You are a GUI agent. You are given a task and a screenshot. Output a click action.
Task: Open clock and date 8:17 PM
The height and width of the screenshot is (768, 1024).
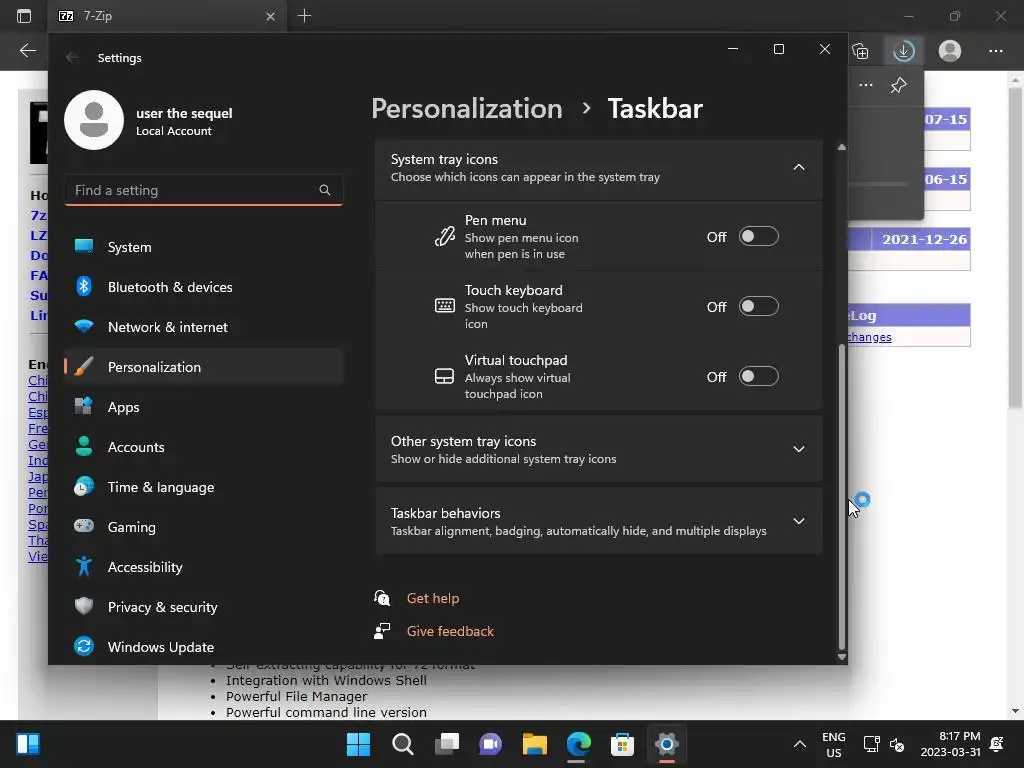coord(950,744)
